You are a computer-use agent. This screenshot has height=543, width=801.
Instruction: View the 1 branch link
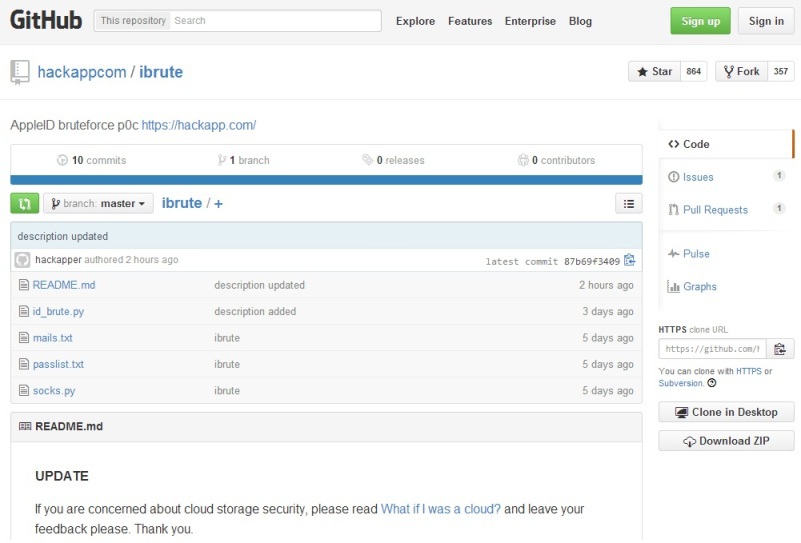(x=243, y=160)
